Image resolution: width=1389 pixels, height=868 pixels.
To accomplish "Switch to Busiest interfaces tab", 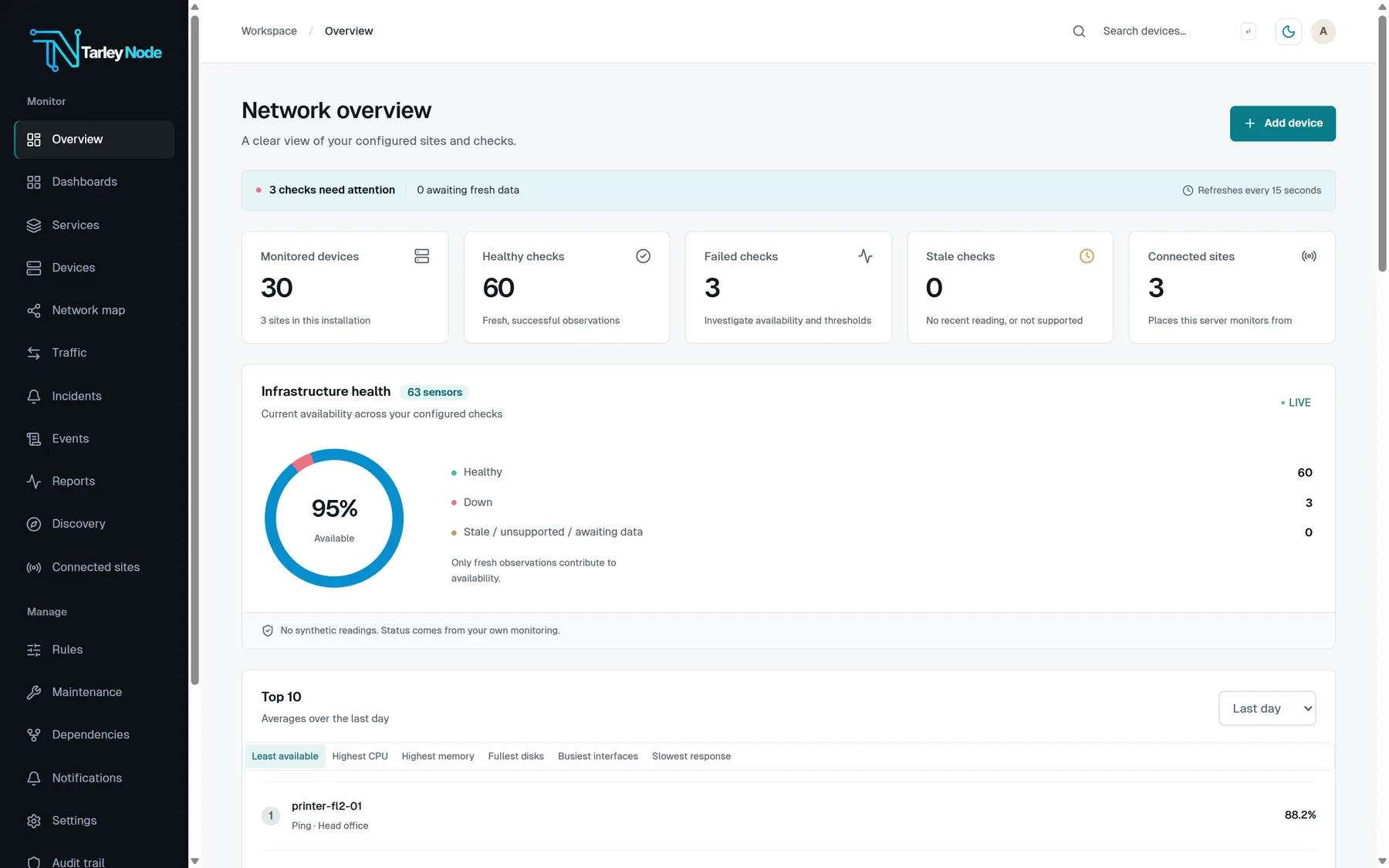I will [x=598, y=756].
